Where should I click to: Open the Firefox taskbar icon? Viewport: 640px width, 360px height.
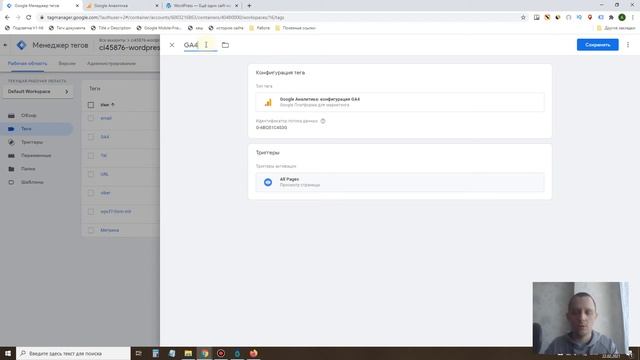253,353
